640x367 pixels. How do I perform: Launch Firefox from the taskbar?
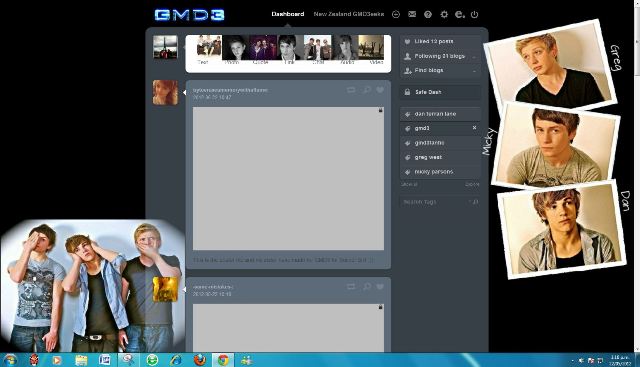[x=200, y=360]
